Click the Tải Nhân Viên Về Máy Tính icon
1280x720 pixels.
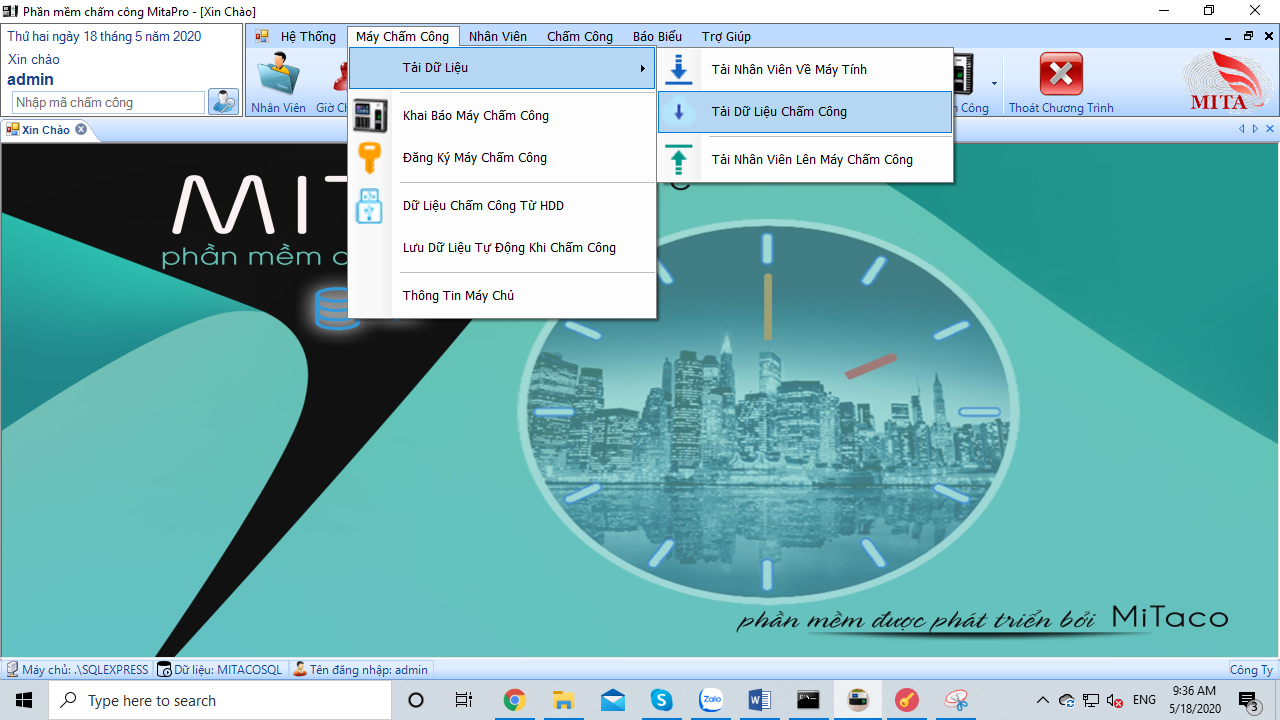click(679, 70)
